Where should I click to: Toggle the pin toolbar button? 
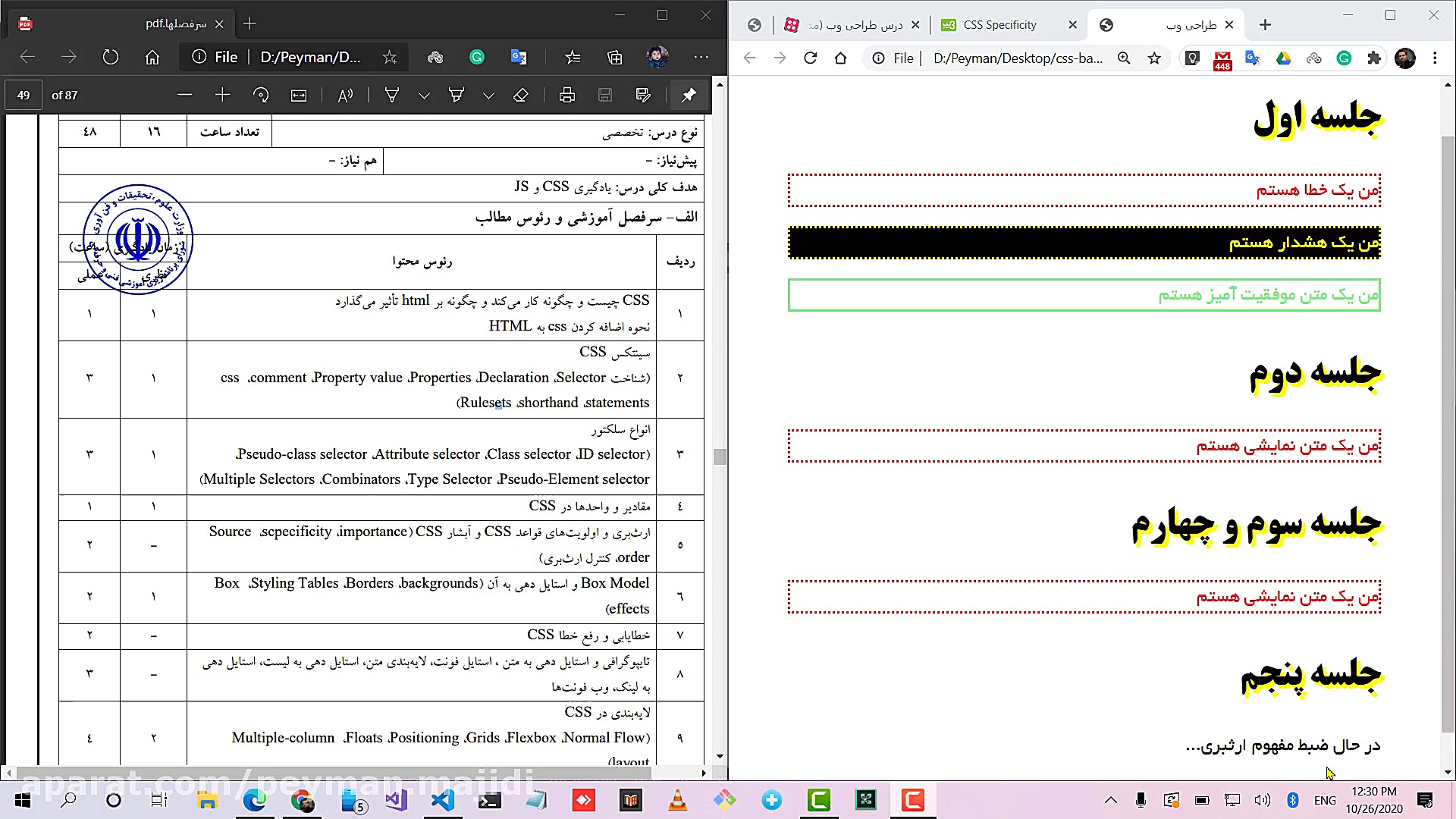click(x=689, y=96)
